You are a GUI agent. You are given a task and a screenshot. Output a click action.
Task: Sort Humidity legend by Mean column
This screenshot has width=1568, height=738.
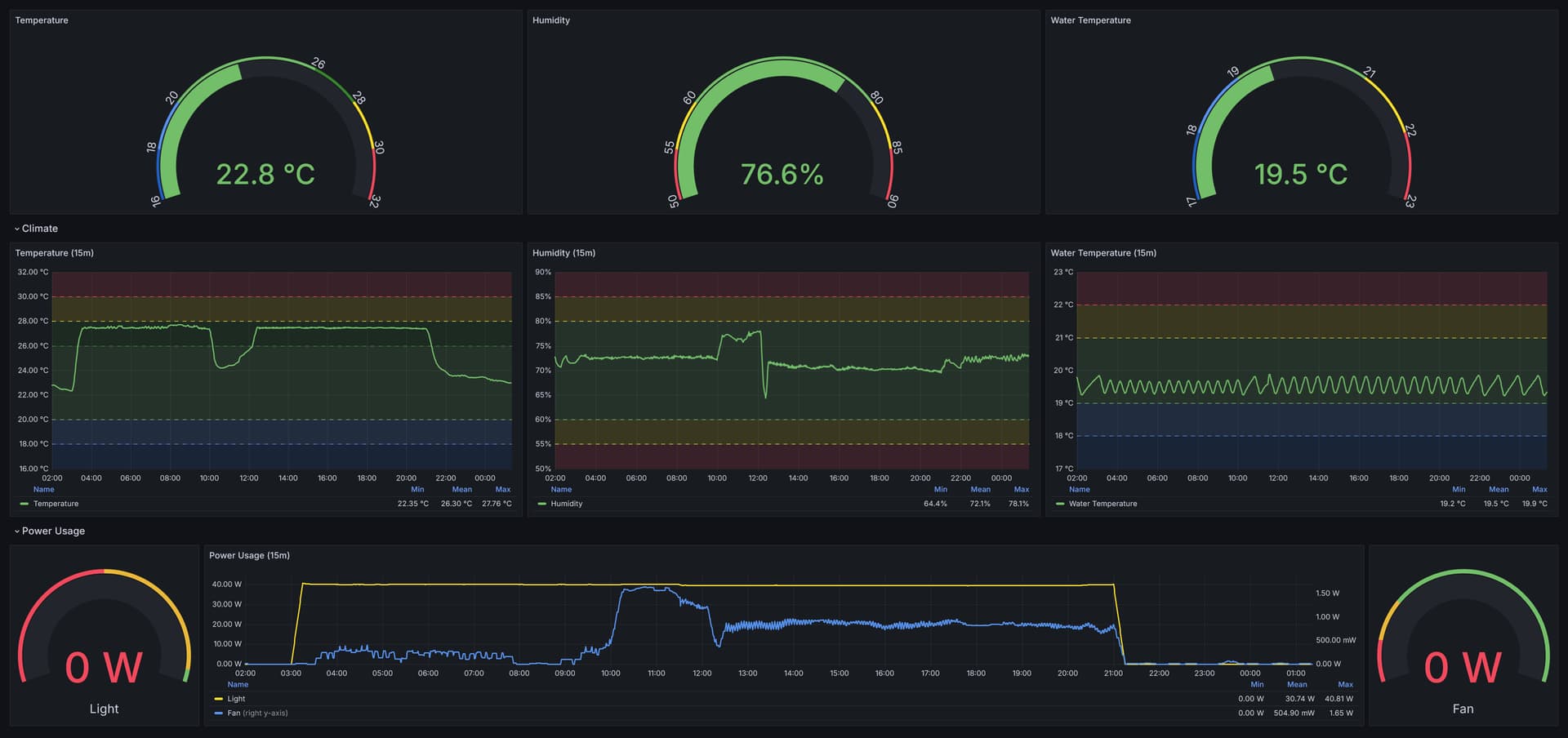(980, 490)
